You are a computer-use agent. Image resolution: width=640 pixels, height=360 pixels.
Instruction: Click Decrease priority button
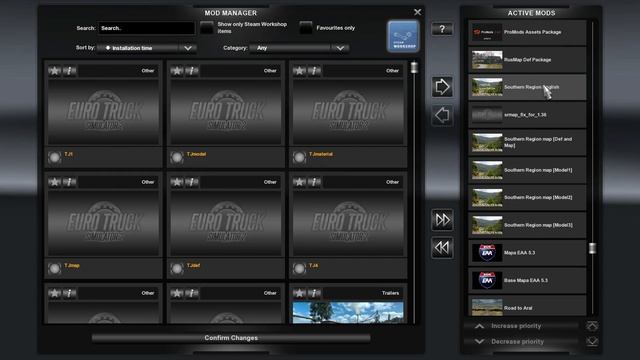521,341
